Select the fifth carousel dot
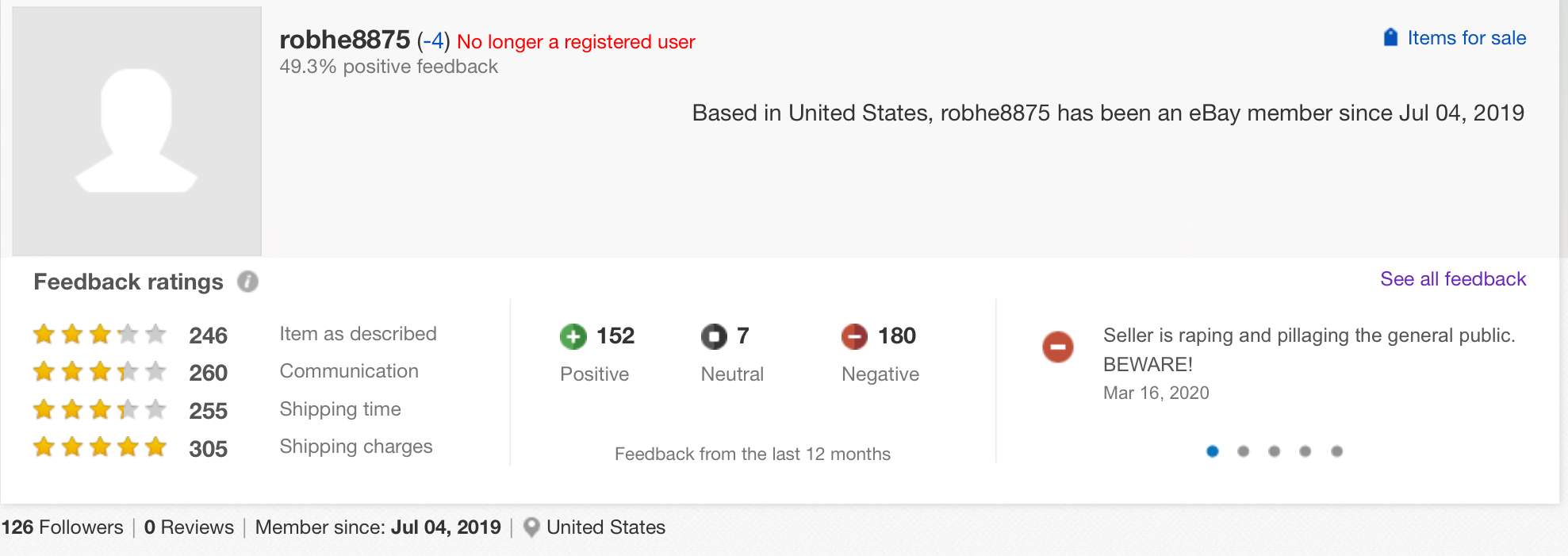The image size is (1568, 556). tap(1336, 451)
